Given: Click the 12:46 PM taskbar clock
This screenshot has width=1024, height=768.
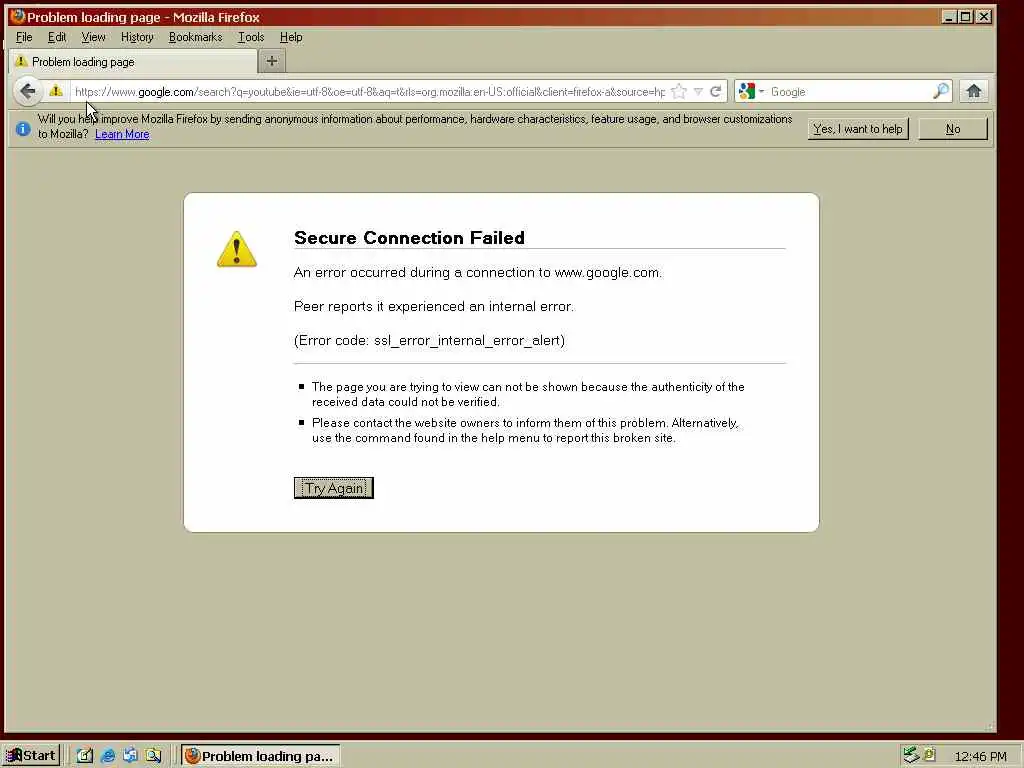Looking at the screenshot, I should coord(980,756).
